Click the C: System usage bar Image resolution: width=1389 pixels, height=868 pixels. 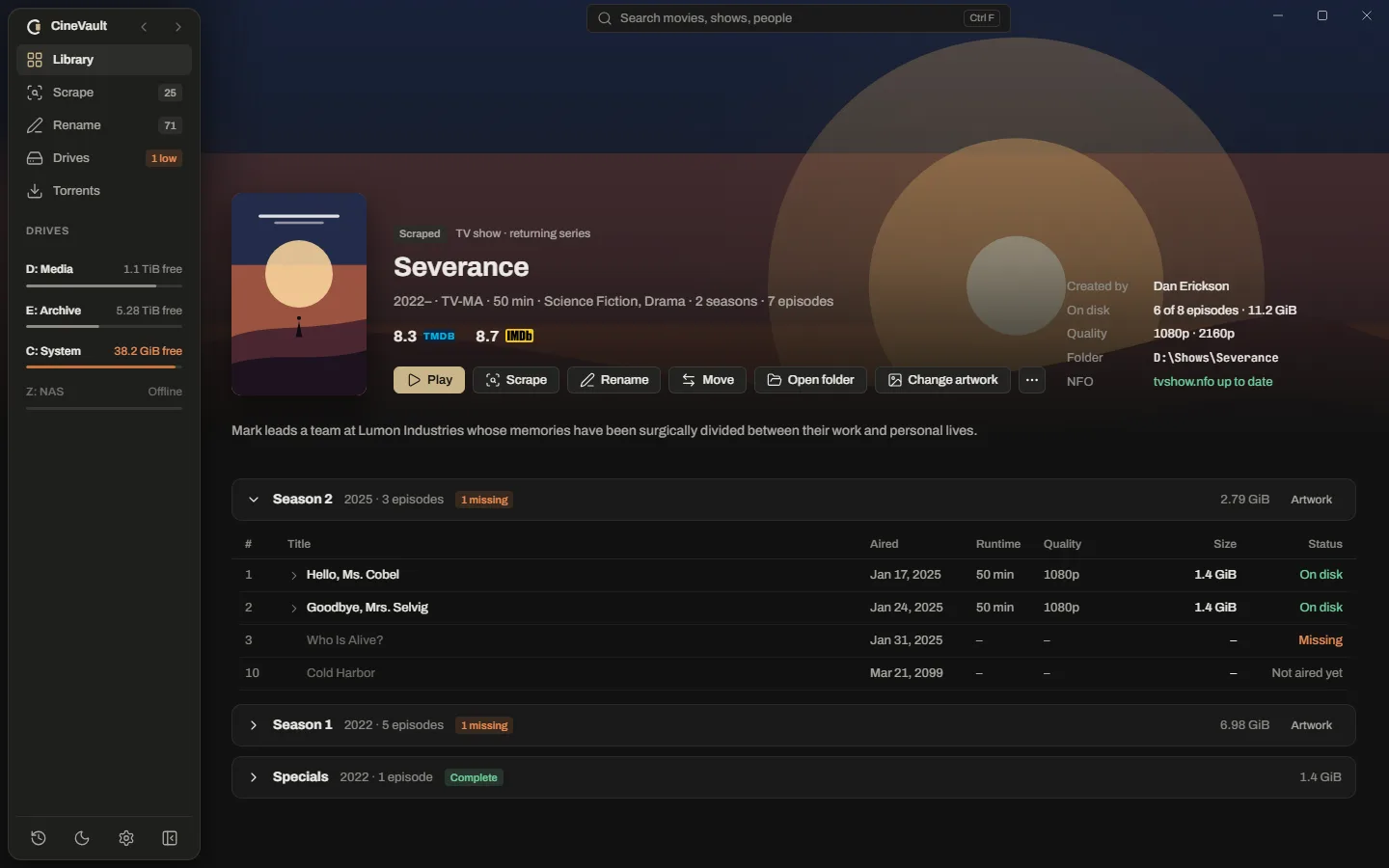point(104,367)
